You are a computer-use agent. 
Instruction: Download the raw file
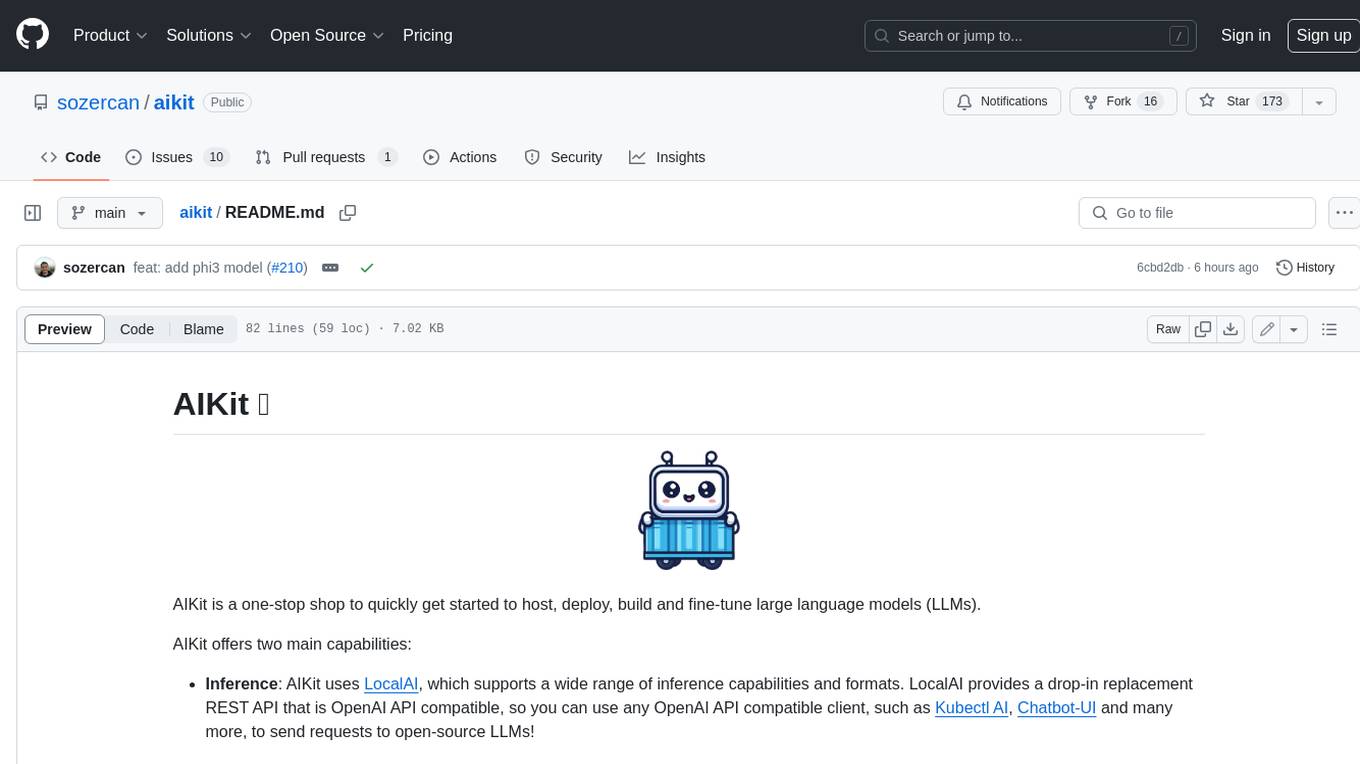pos(1231,329)
